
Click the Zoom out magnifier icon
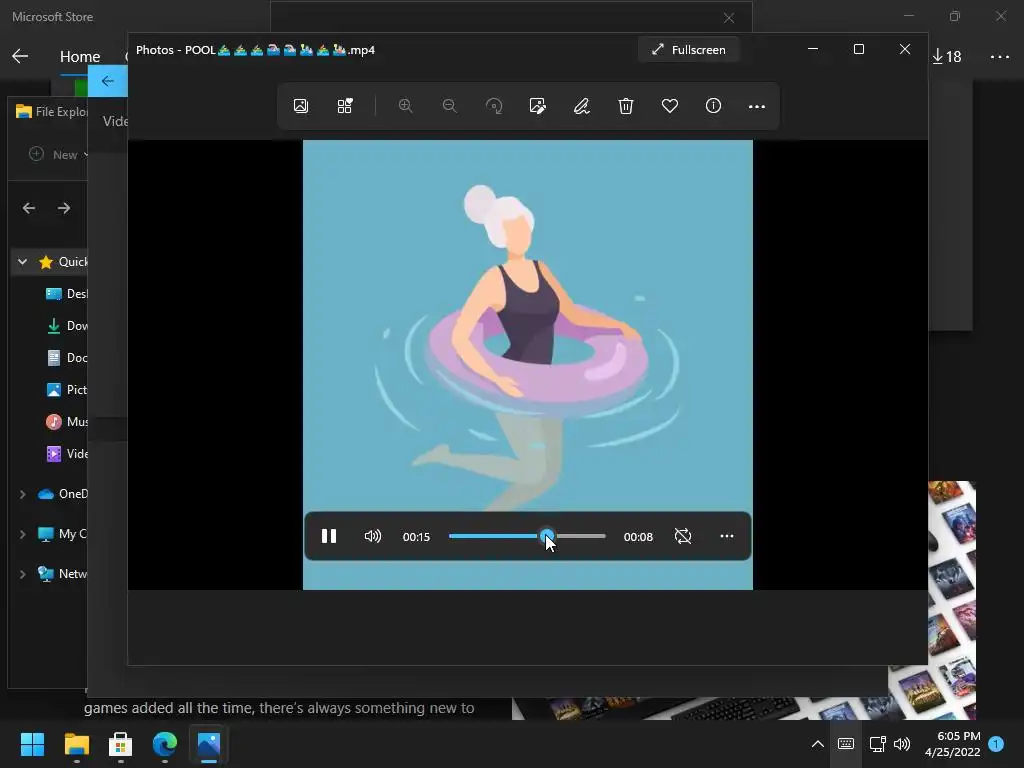point(449,106)
